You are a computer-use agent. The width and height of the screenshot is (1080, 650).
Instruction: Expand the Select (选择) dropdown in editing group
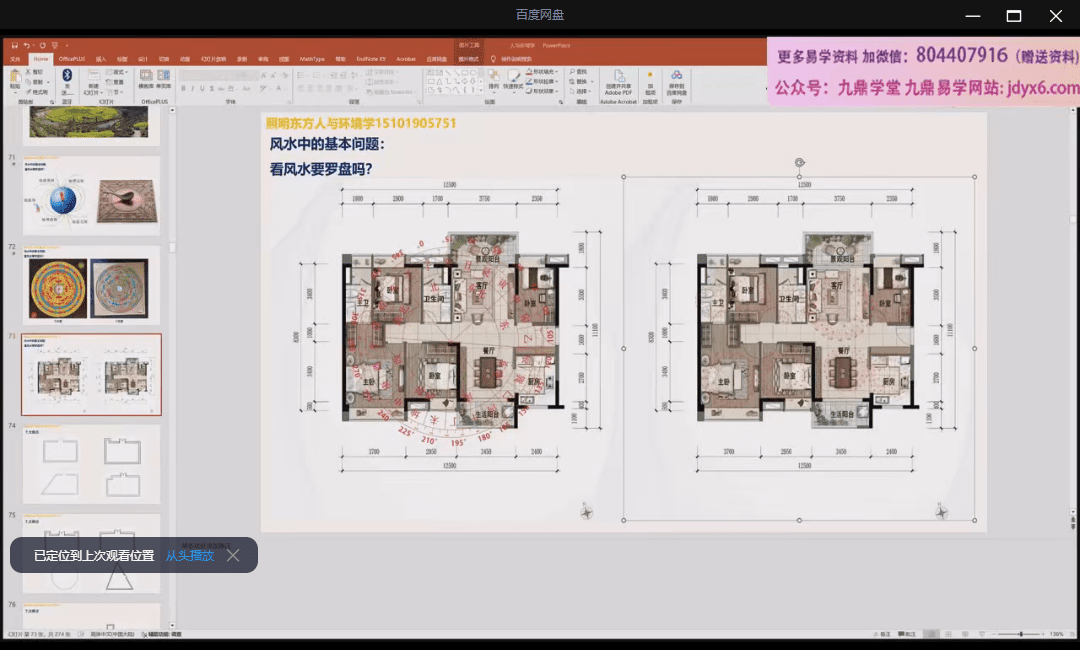click(581, 91)
